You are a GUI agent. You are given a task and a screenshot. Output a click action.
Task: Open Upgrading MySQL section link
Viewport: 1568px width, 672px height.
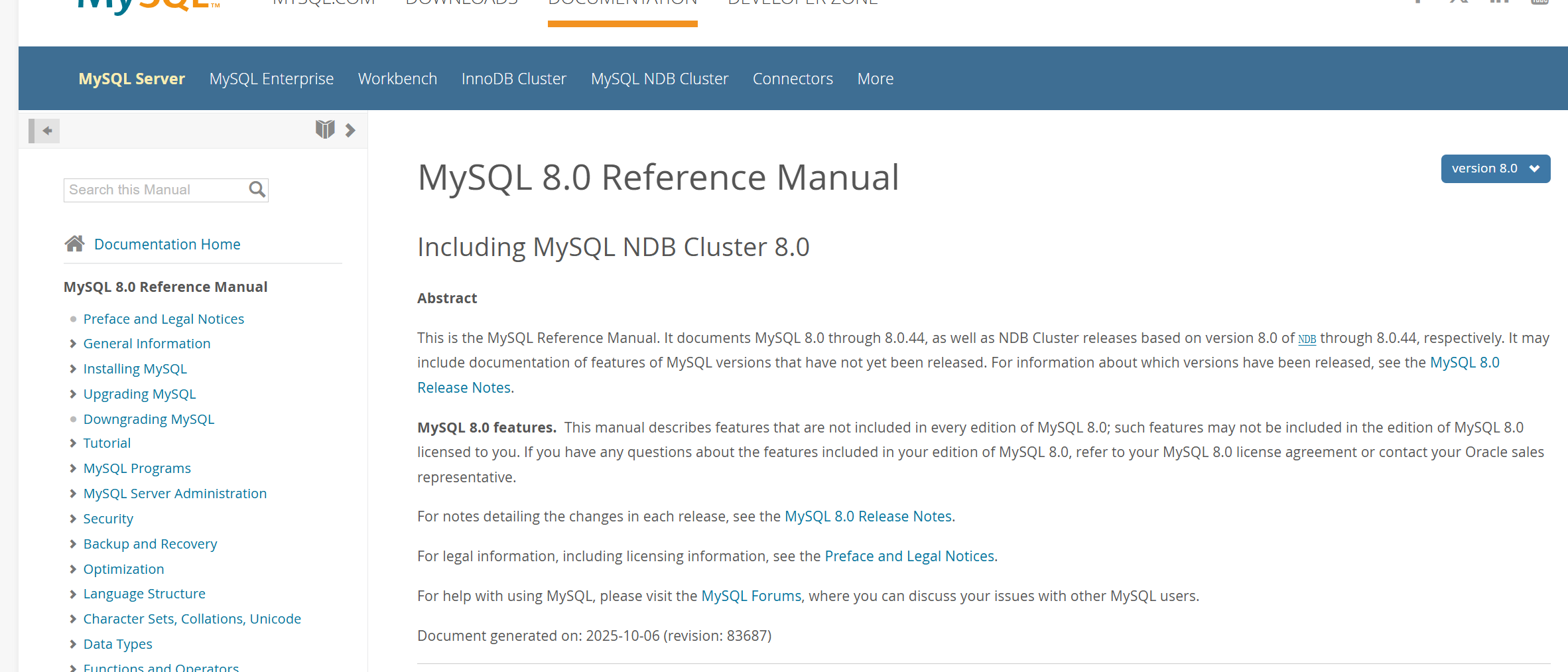point(139,394)
